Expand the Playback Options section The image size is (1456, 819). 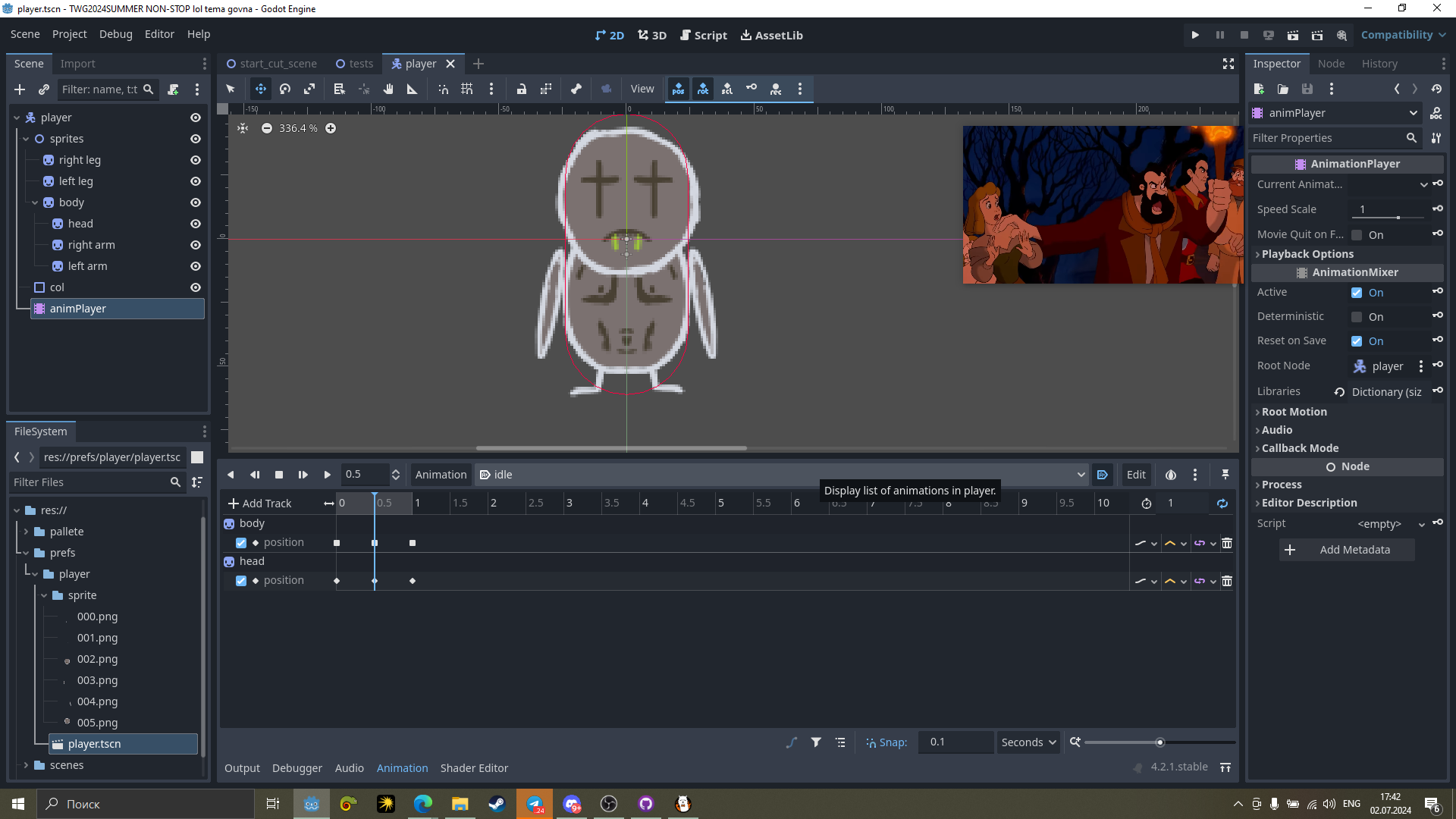[x=1307, y=254]
